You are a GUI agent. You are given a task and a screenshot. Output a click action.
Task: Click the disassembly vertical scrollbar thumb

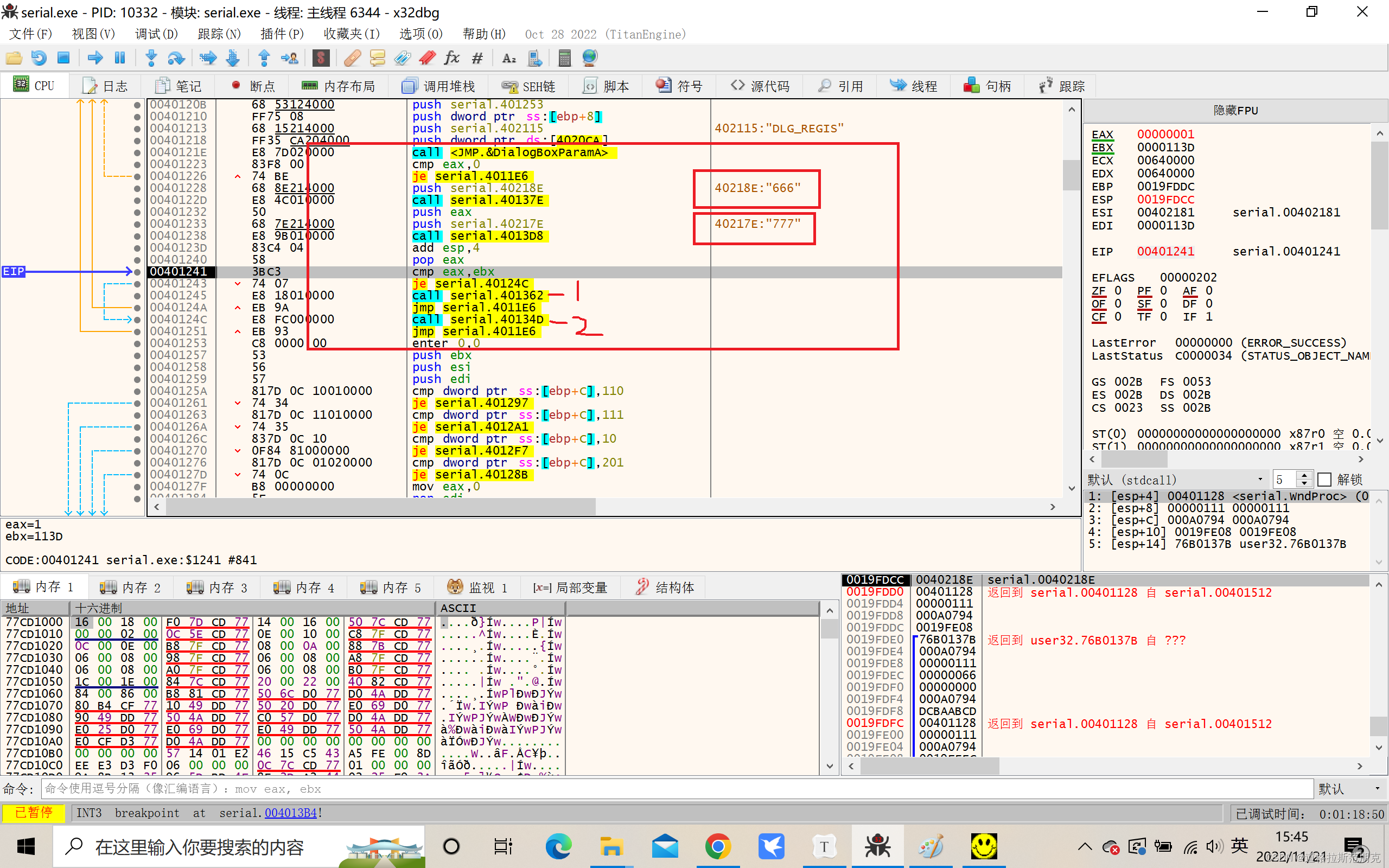click(1071, 175)
